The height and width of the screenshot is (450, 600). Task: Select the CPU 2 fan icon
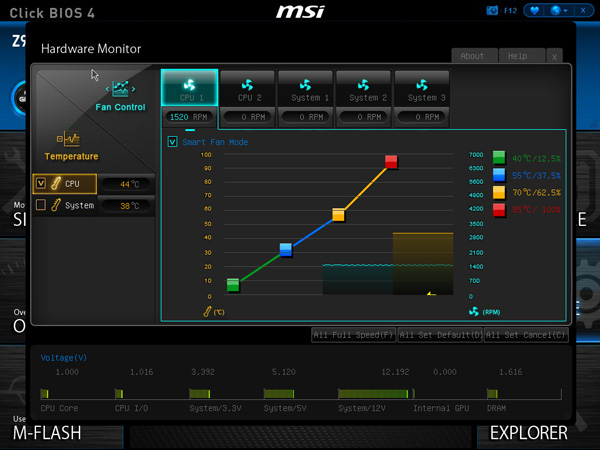click(248, 85)
